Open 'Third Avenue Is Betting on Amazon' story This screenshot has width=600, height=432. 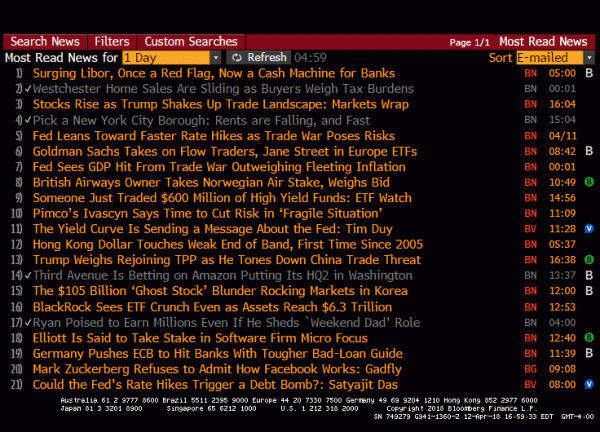pyautogui.click(x=222, y=276)
